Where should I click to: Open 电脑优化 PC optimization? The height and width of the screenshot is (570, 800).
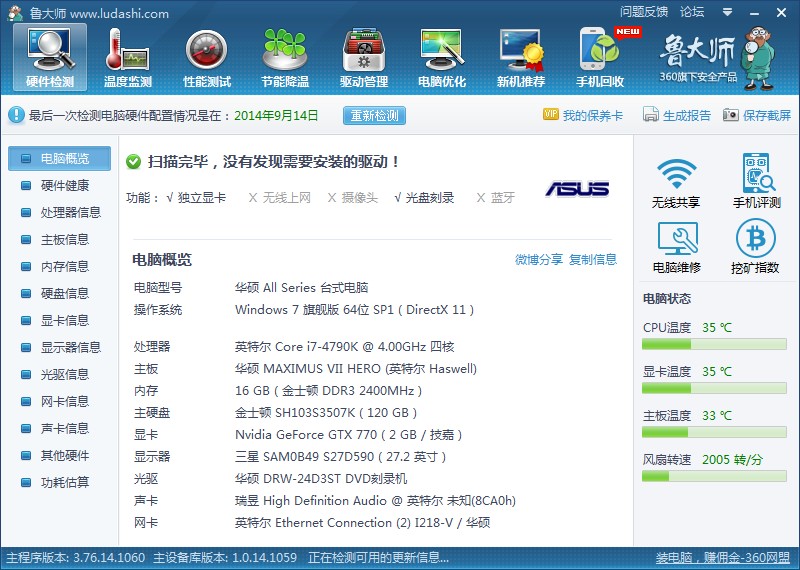pyautogui.click(x=442, y=58)
